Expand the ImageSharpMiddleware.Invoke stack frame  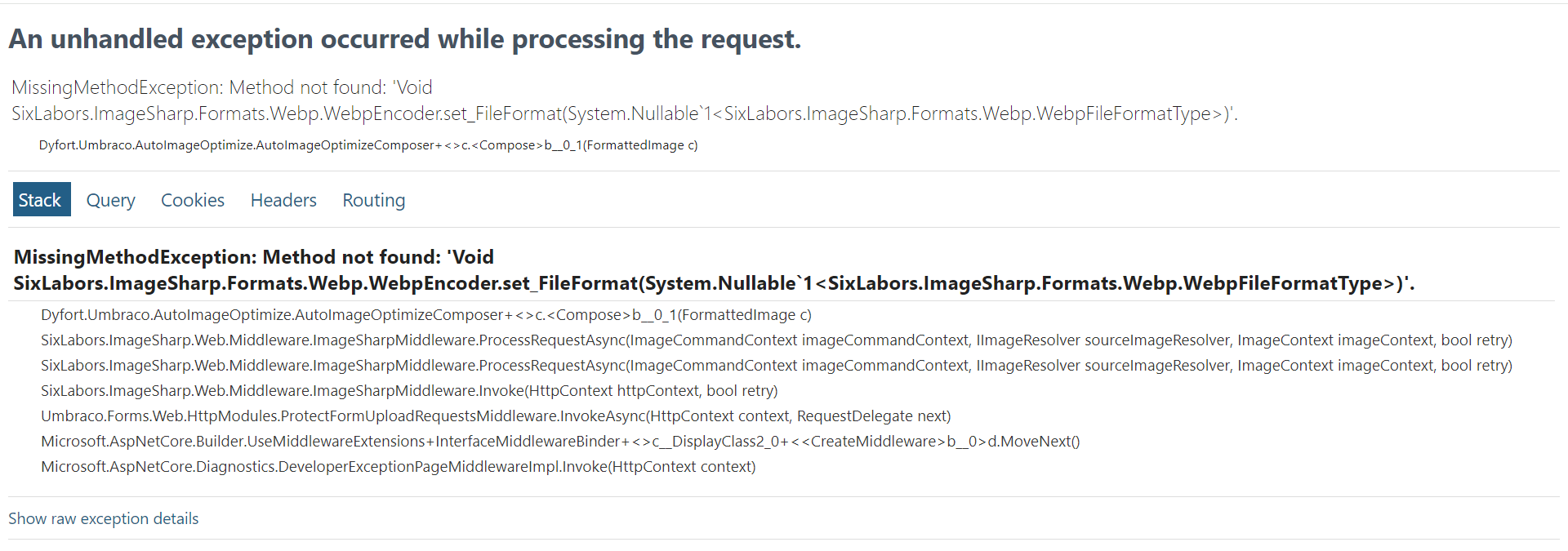(x=409, y=391)
